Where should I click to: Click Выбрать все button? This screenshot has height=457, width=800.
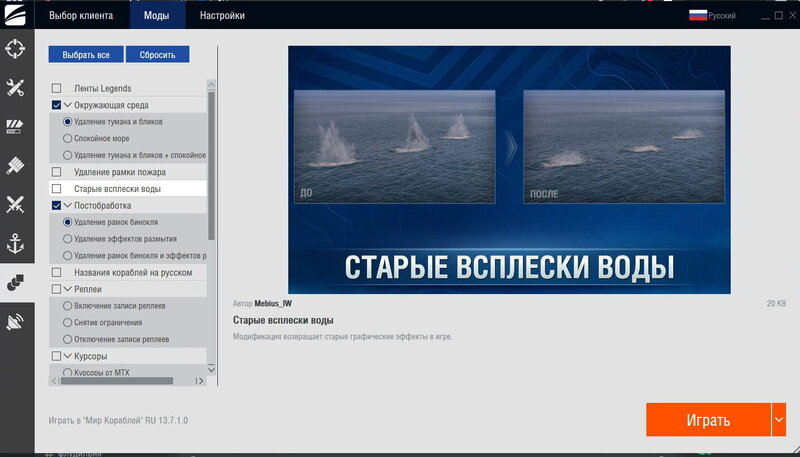coord(86,55)
